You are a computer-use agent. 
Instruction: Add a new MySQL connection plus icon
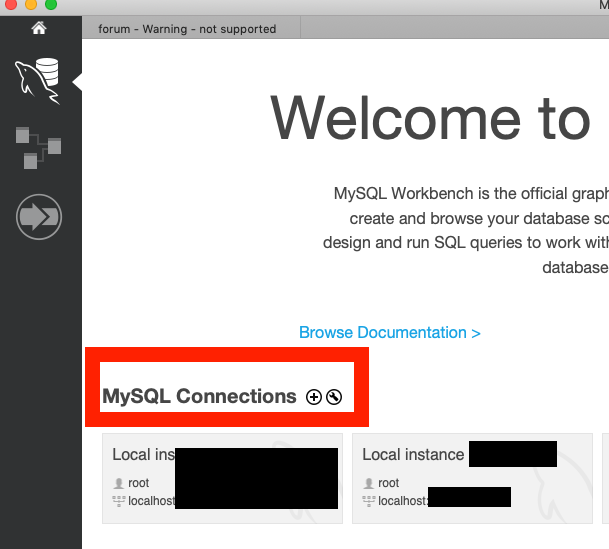coord(314,397)
